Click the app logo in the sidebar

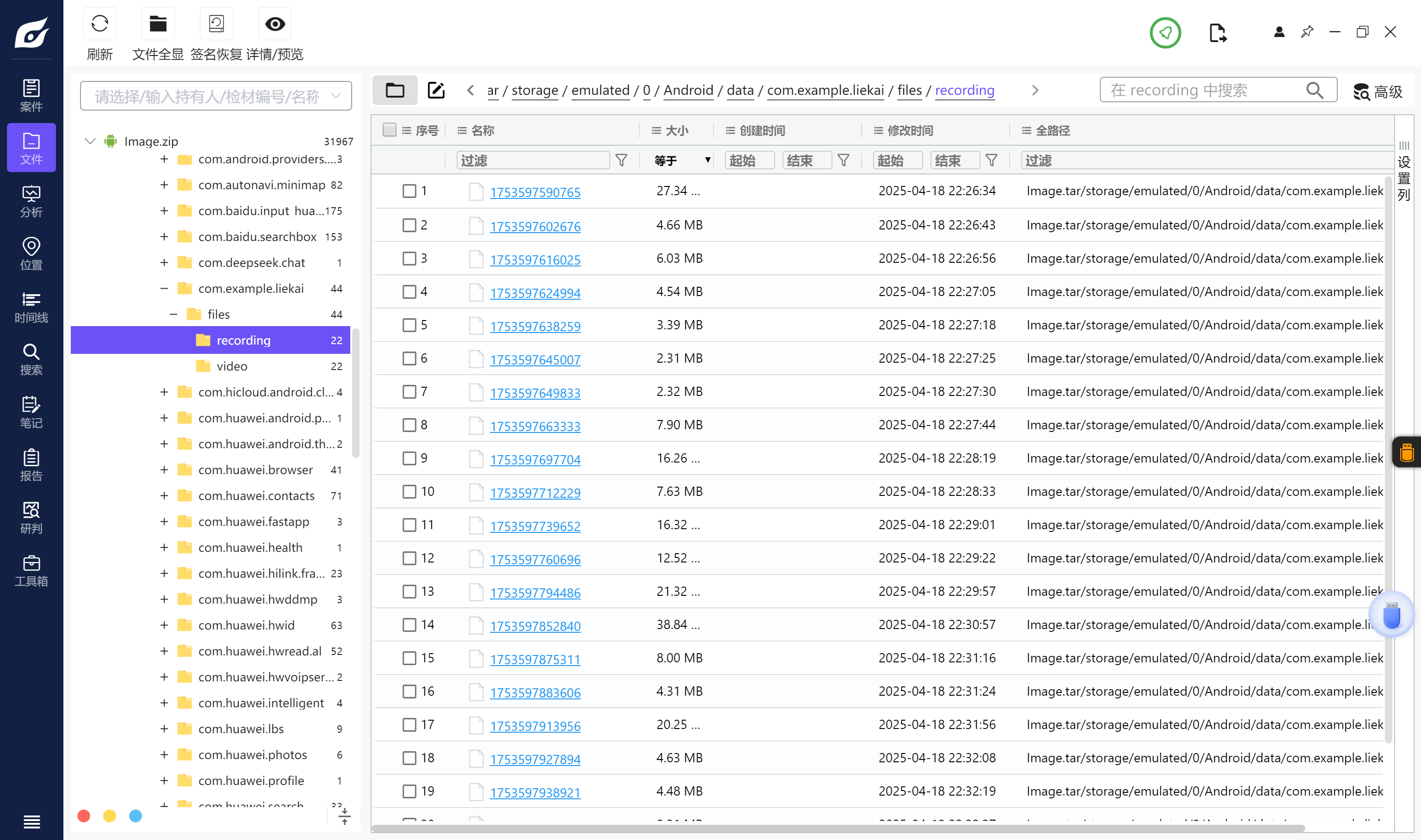[x=32, y=33]
